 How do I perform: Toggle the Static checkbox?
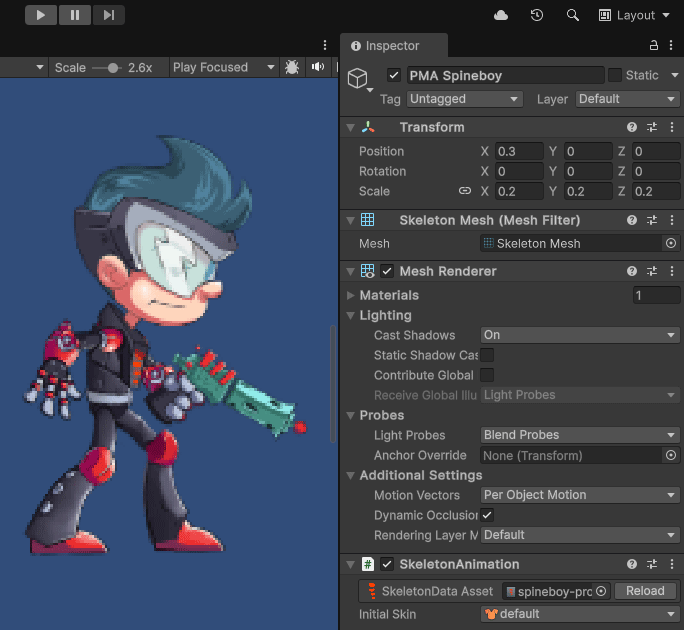pyautogui.click(x=615, y=75)
